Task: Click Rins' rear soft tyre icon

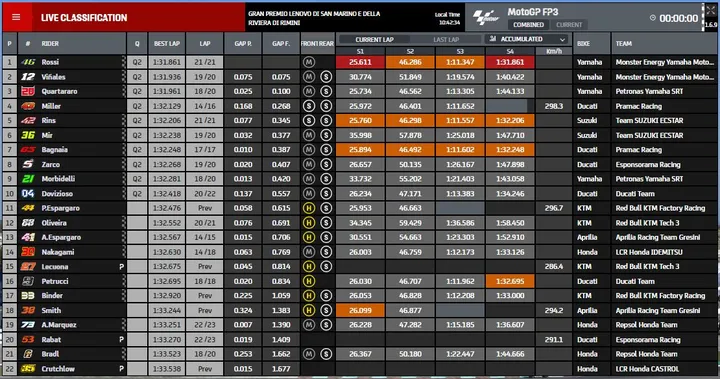Action: click(x=326, y=120)
